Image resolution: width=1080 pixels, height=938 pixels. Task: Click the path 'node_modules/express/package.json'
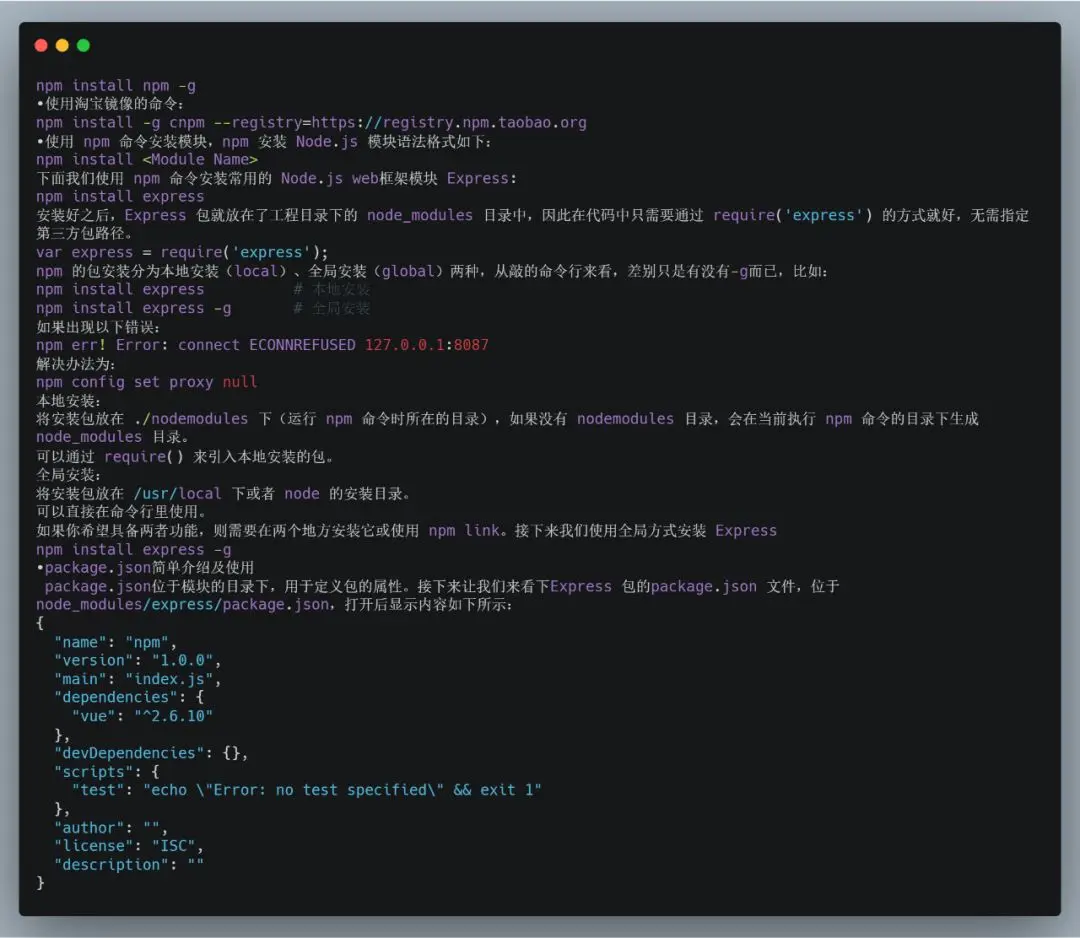pyautogui.click(x=183, y=605)
